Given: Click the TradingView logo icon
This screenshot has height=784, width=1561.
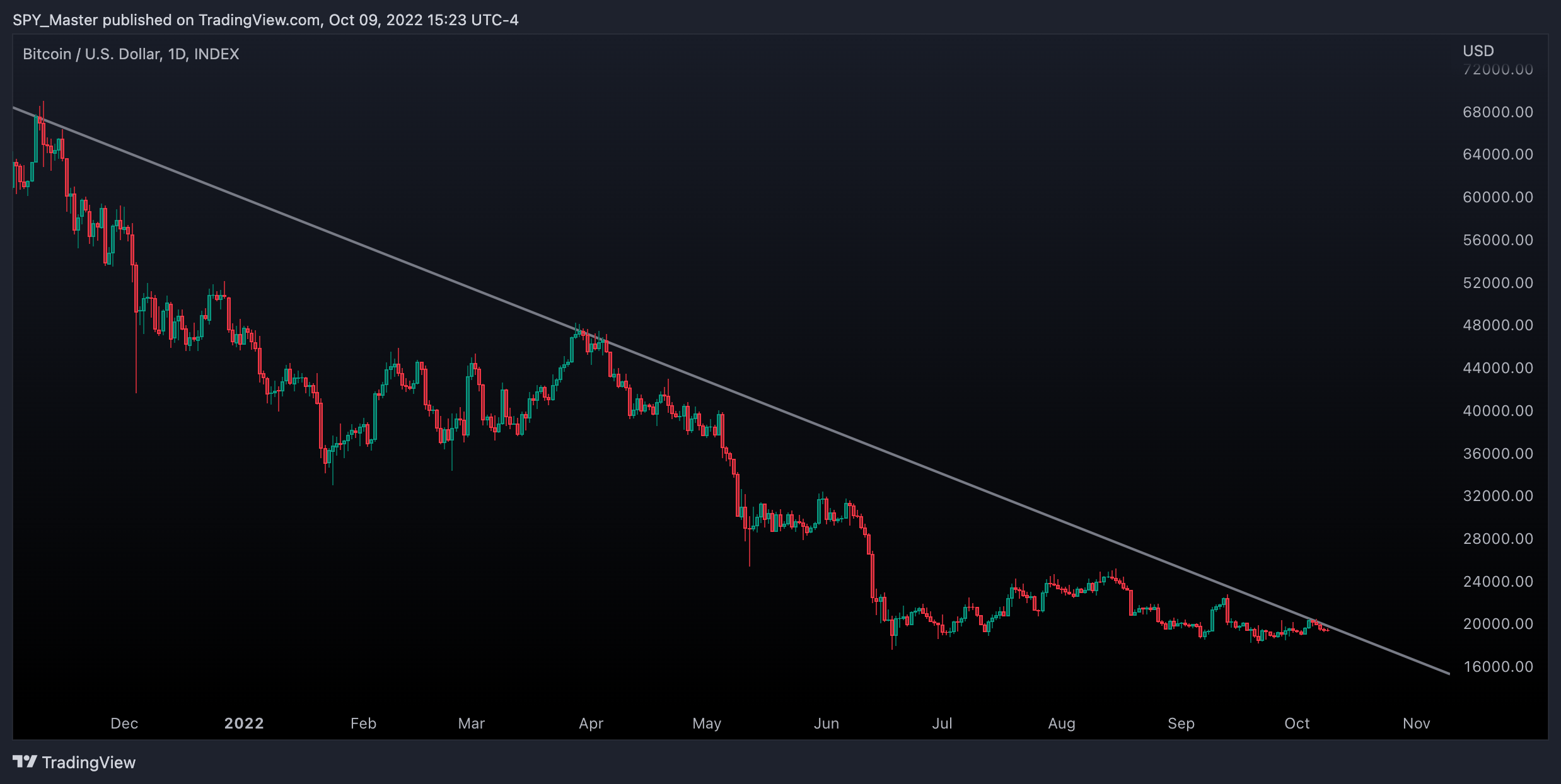Looking at the screenshot, I should (25, 762).
